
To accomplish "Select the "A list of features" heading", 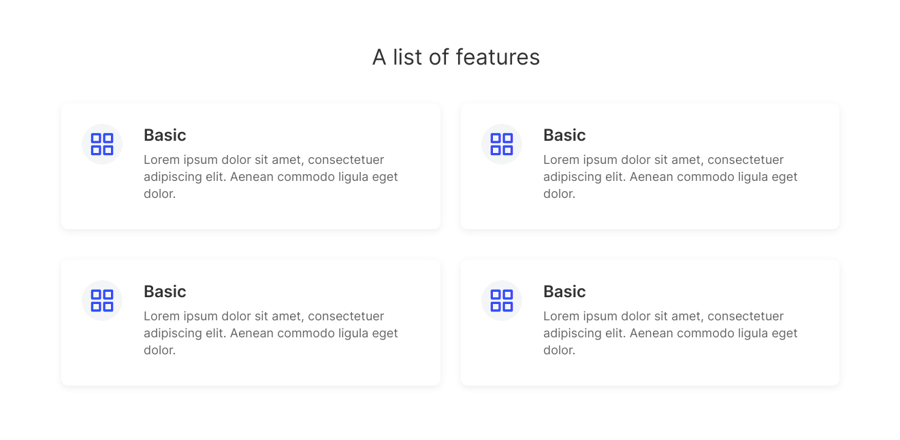I will (x=456, y=57).
